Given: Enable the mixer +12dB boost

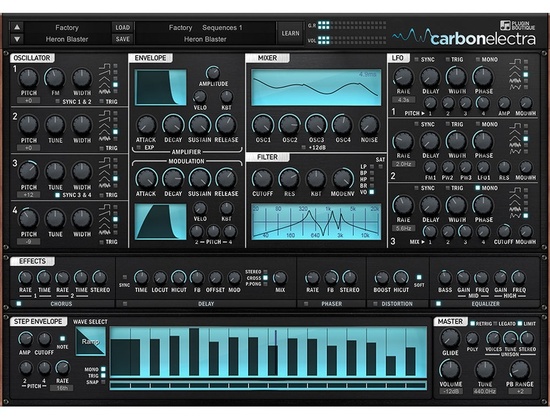Looking at the screenshot, I should [x=303, y=148].
